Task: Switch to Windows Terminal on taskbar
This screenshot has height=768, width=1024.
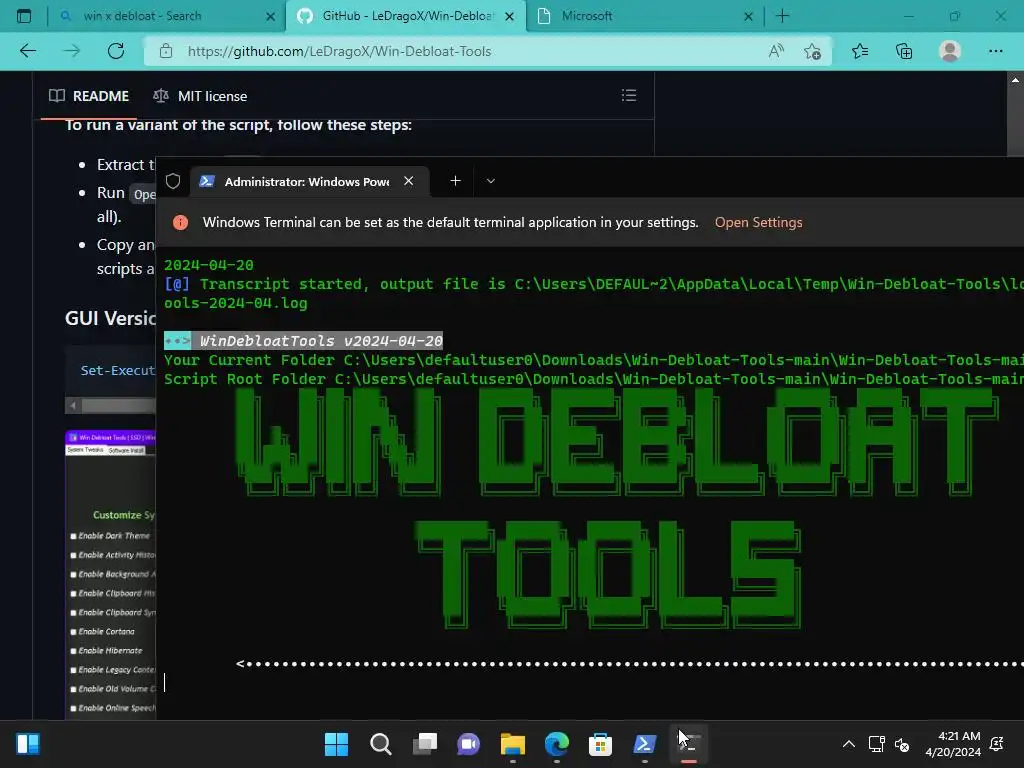Action: [x=688, y=744]
